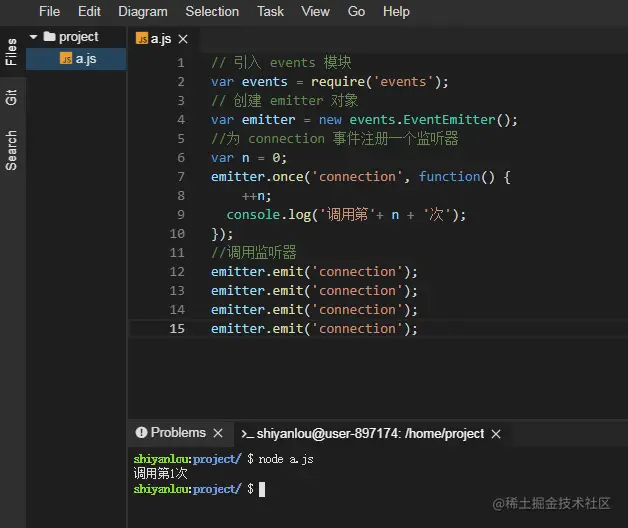The width and height of the screenshot is (628, 528).
Task: Open the Go menu
Action: click(x=356, y=11)
